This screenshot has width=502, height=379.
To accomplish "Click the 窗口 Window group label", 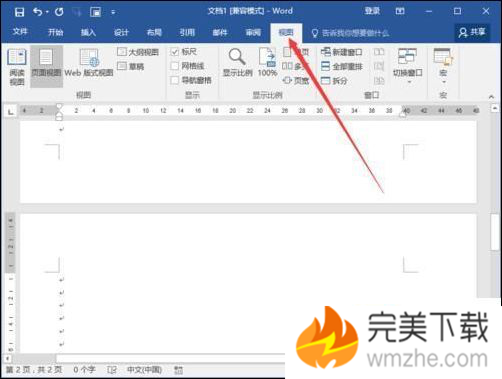I will point(371,95).
